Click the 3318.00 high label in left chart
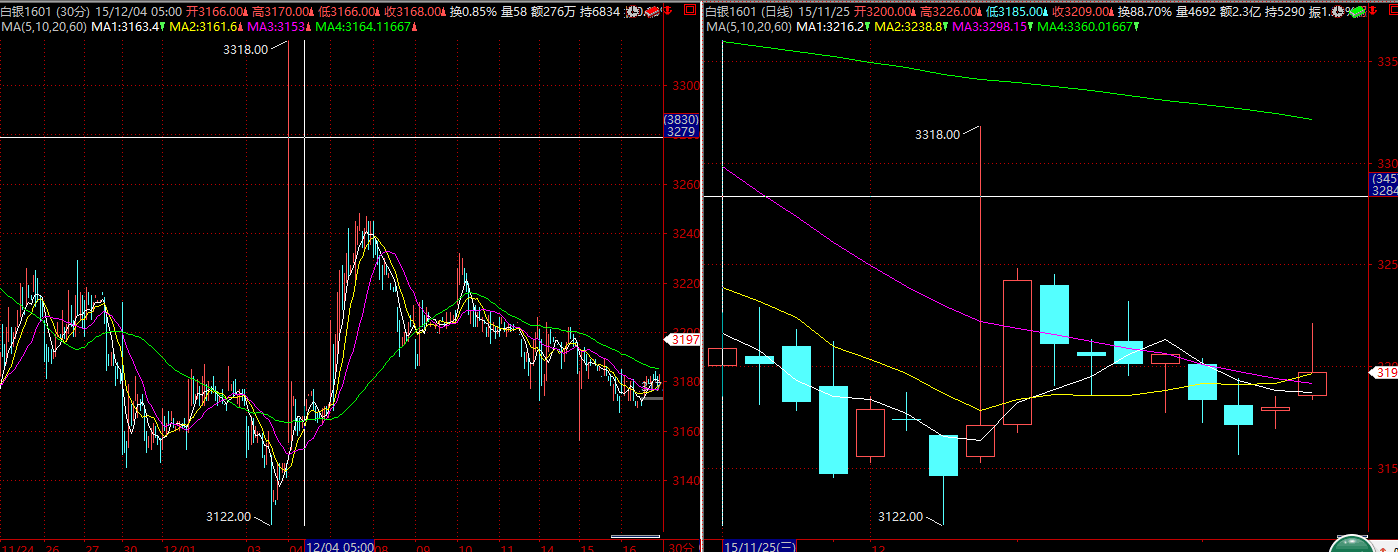Viewport: 1398px width, 552px height. tap(245, 48)
